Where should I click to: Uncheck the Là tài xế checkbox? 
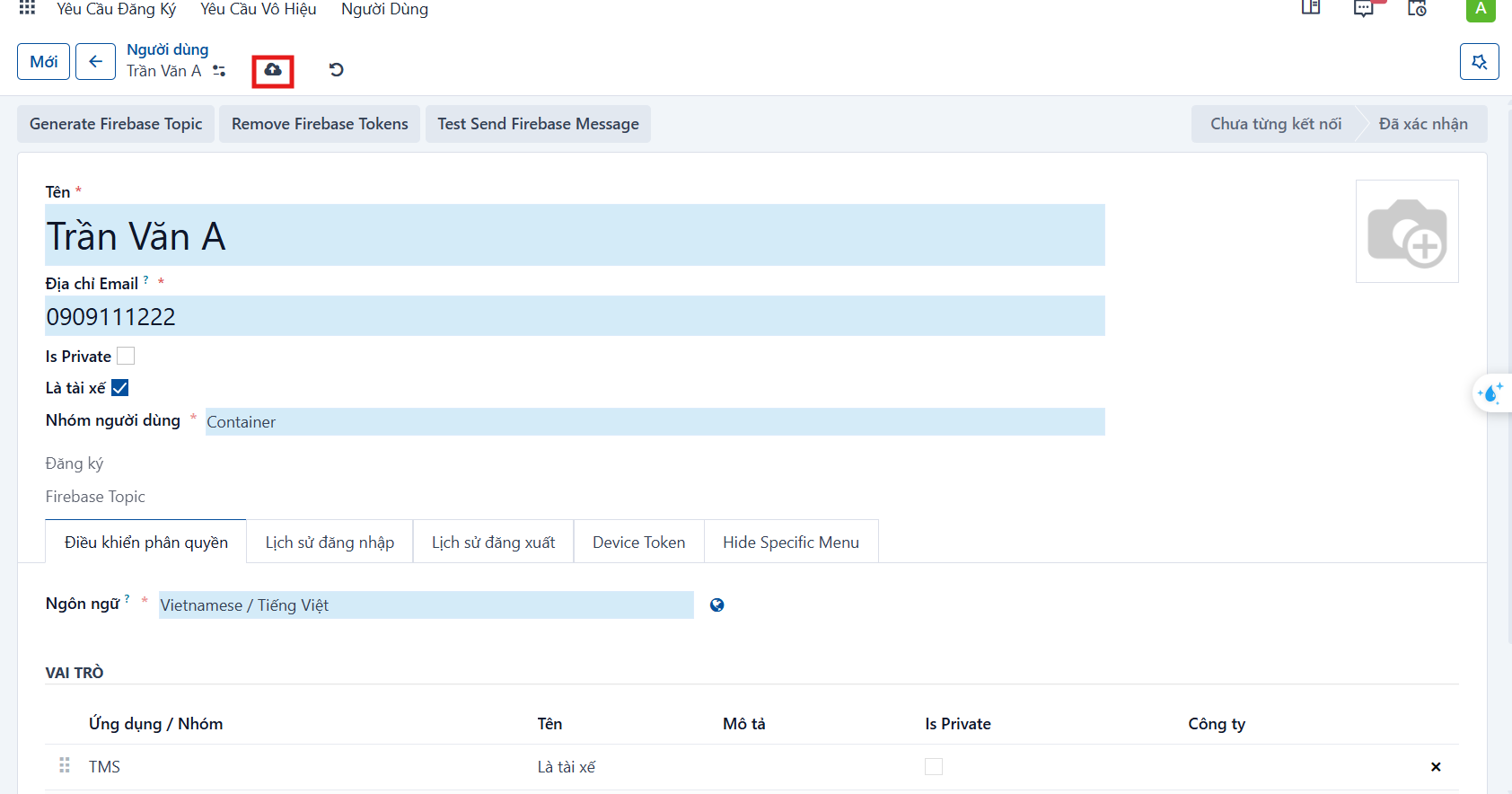pyautogui.click(x=119, y=388)
